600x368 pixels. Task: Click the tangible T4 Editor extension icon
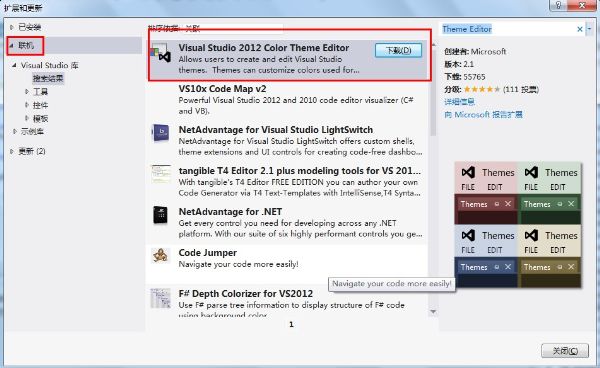pos(161,174)
